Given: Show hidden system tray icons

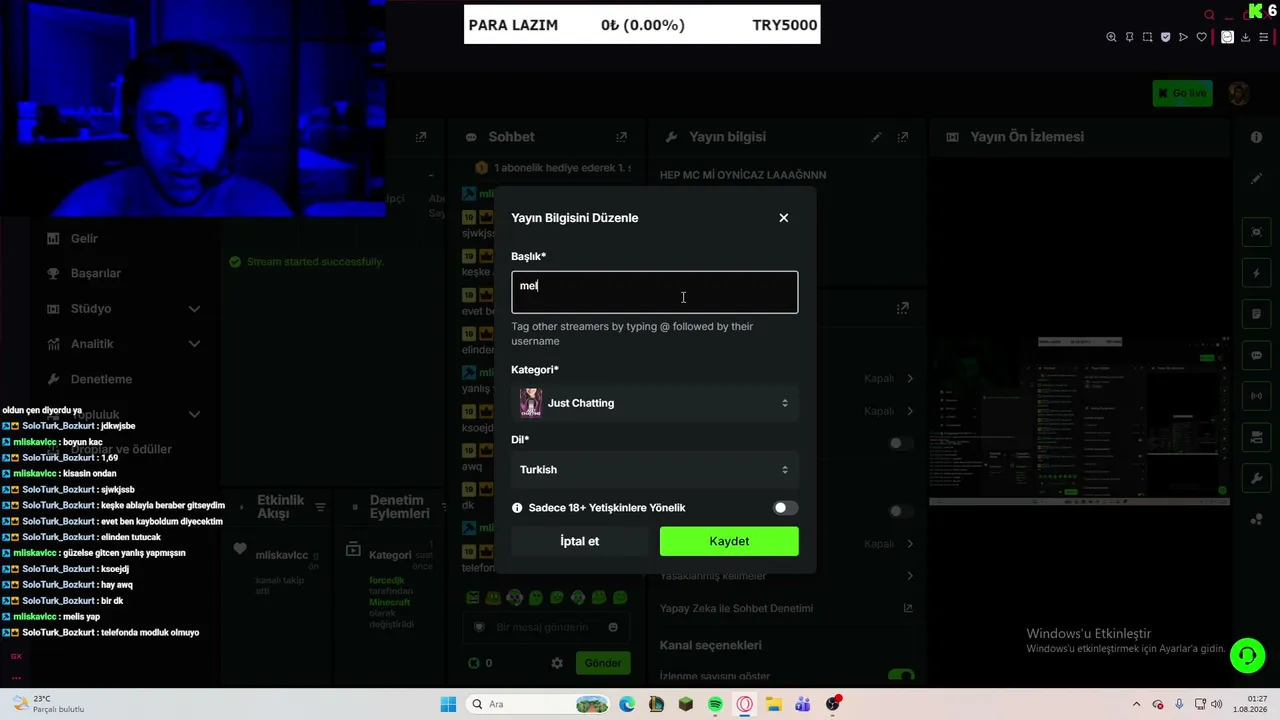Looking at the screenshot, I should 1135,704.
